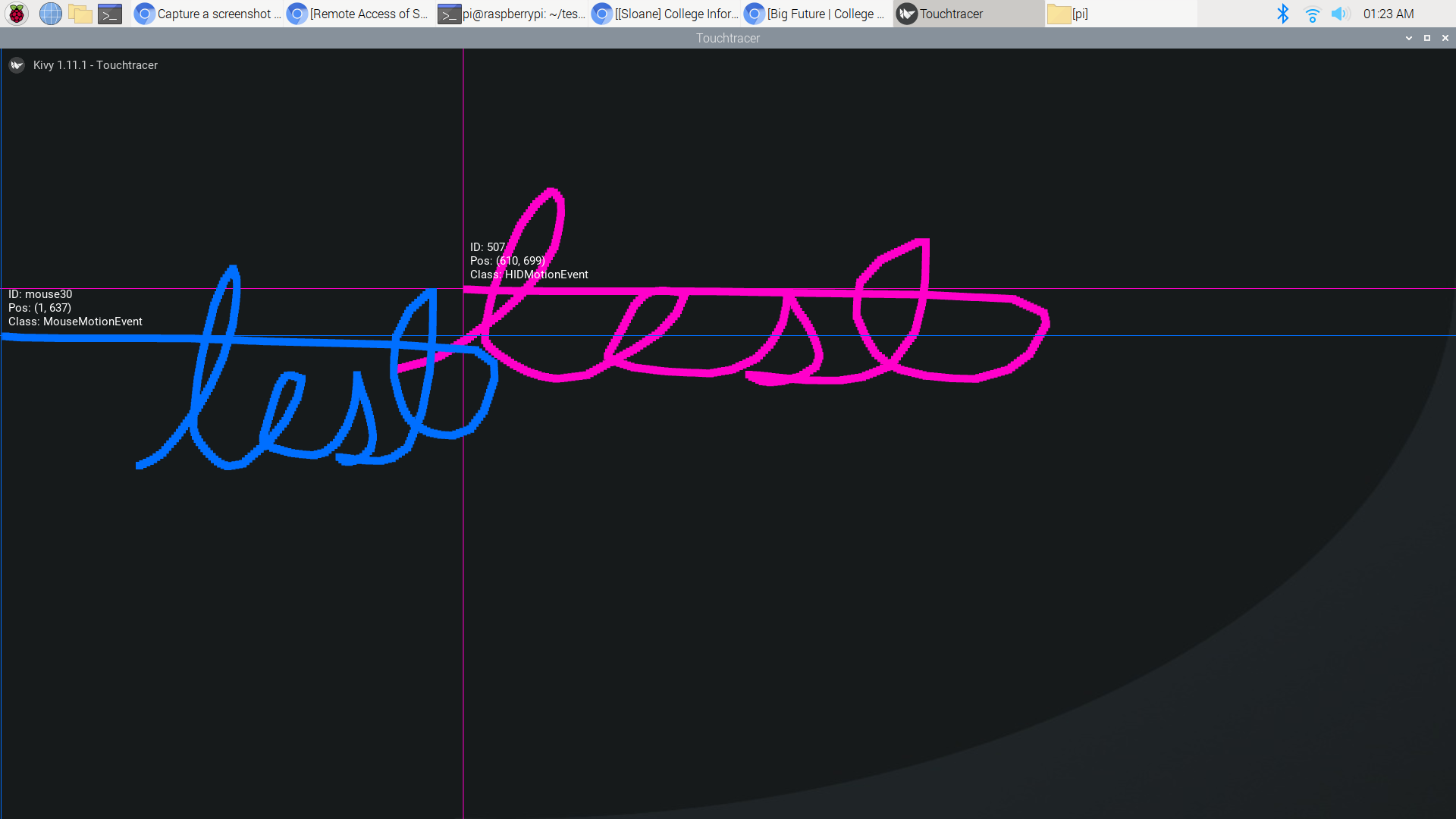Click the Kivy logo in the Touchtracer window

pos(17,65)
